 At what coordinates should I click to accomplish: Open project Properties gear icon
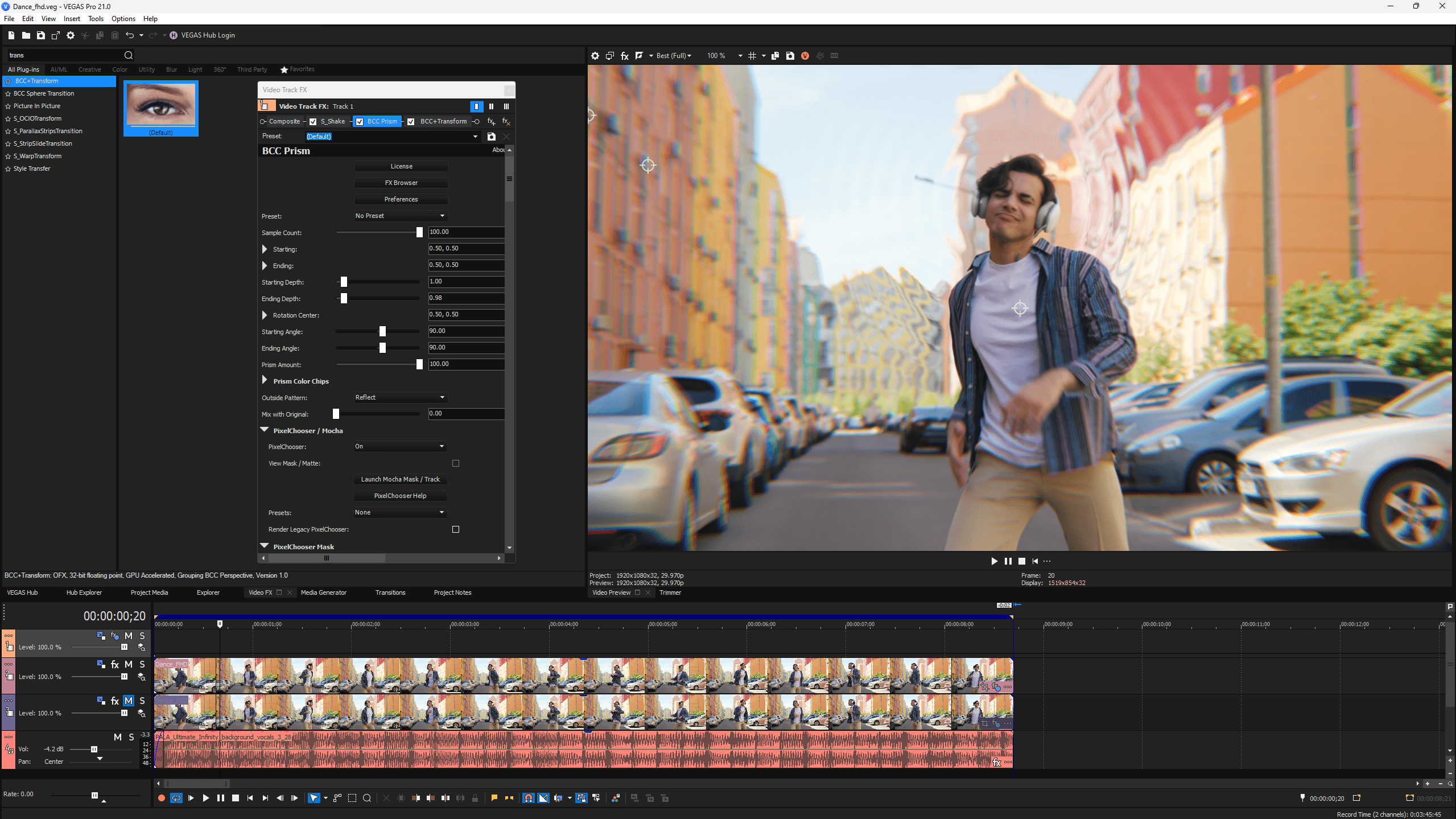pyautogui.click(x=71, y=35)
